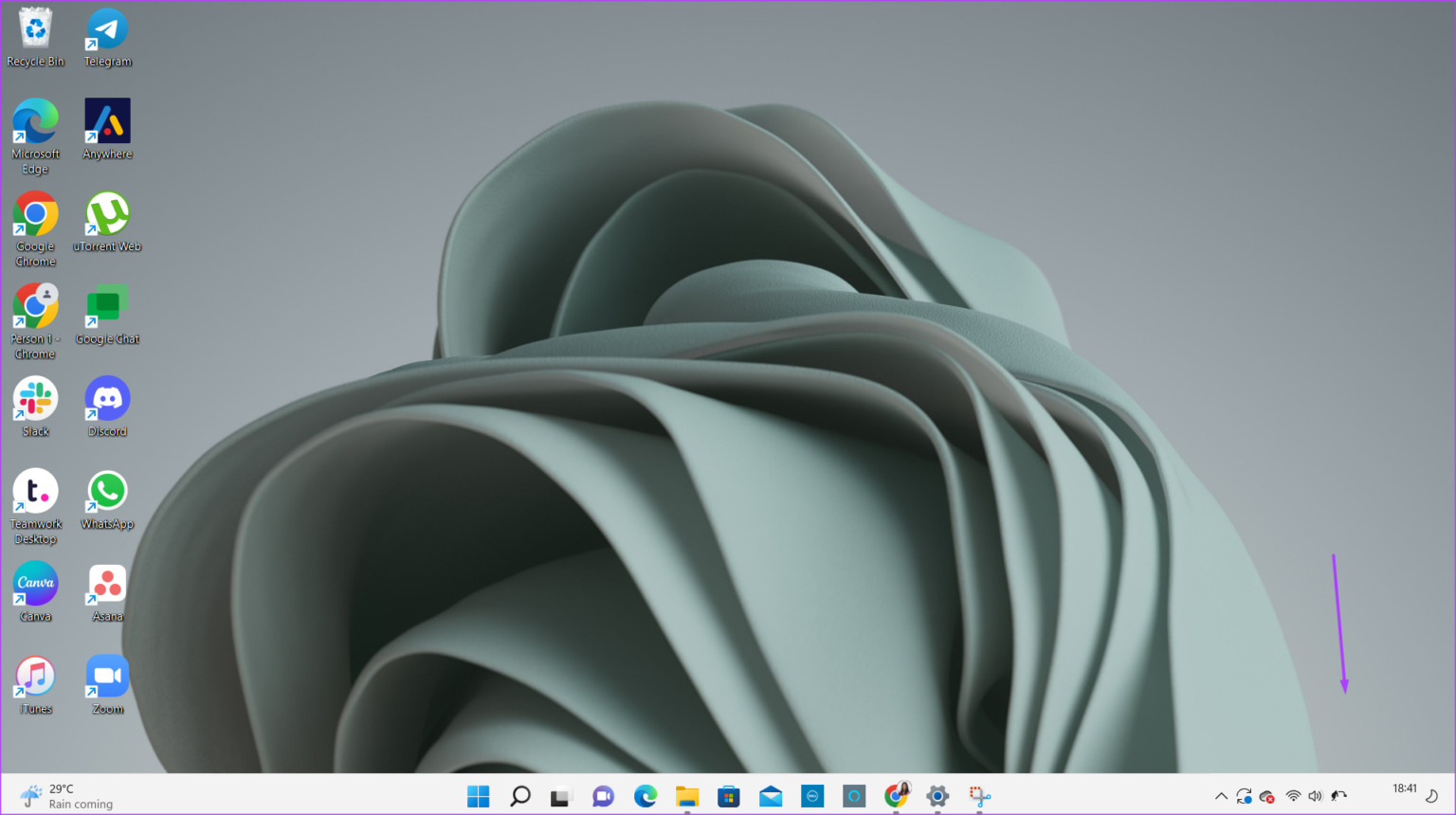Open Wi-Fi quick settings in the tray
Screen dimensions: 1456x815
1293,796
